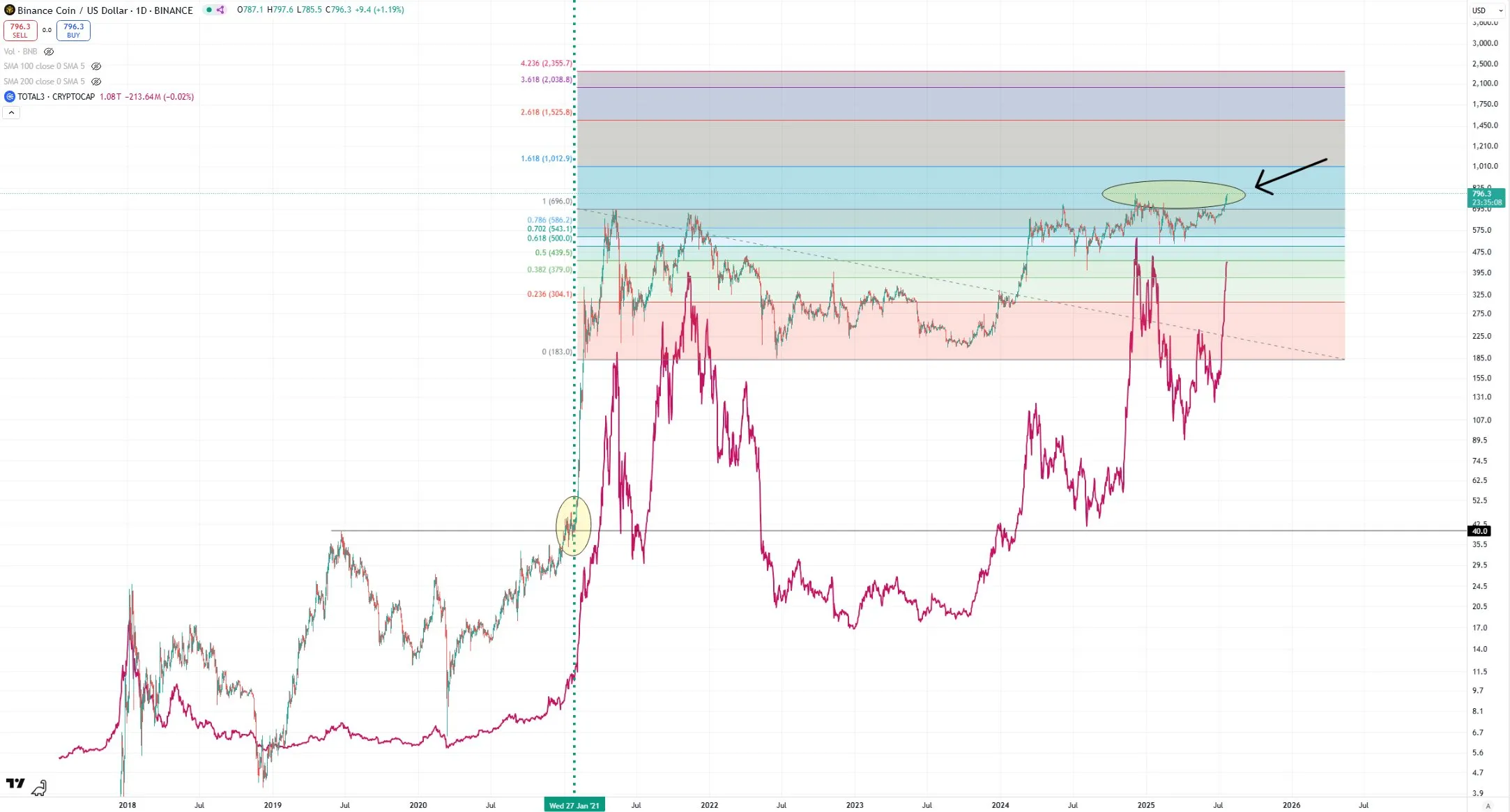Toggle visibility of SMA 100 indicator
Viewport: 1510px width, 812px height.
96,66
